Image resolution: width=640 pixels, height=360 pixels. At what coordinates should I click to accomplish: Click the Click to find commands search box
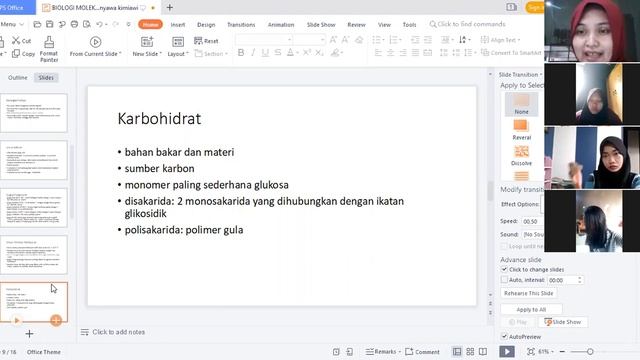click(467, 24)
